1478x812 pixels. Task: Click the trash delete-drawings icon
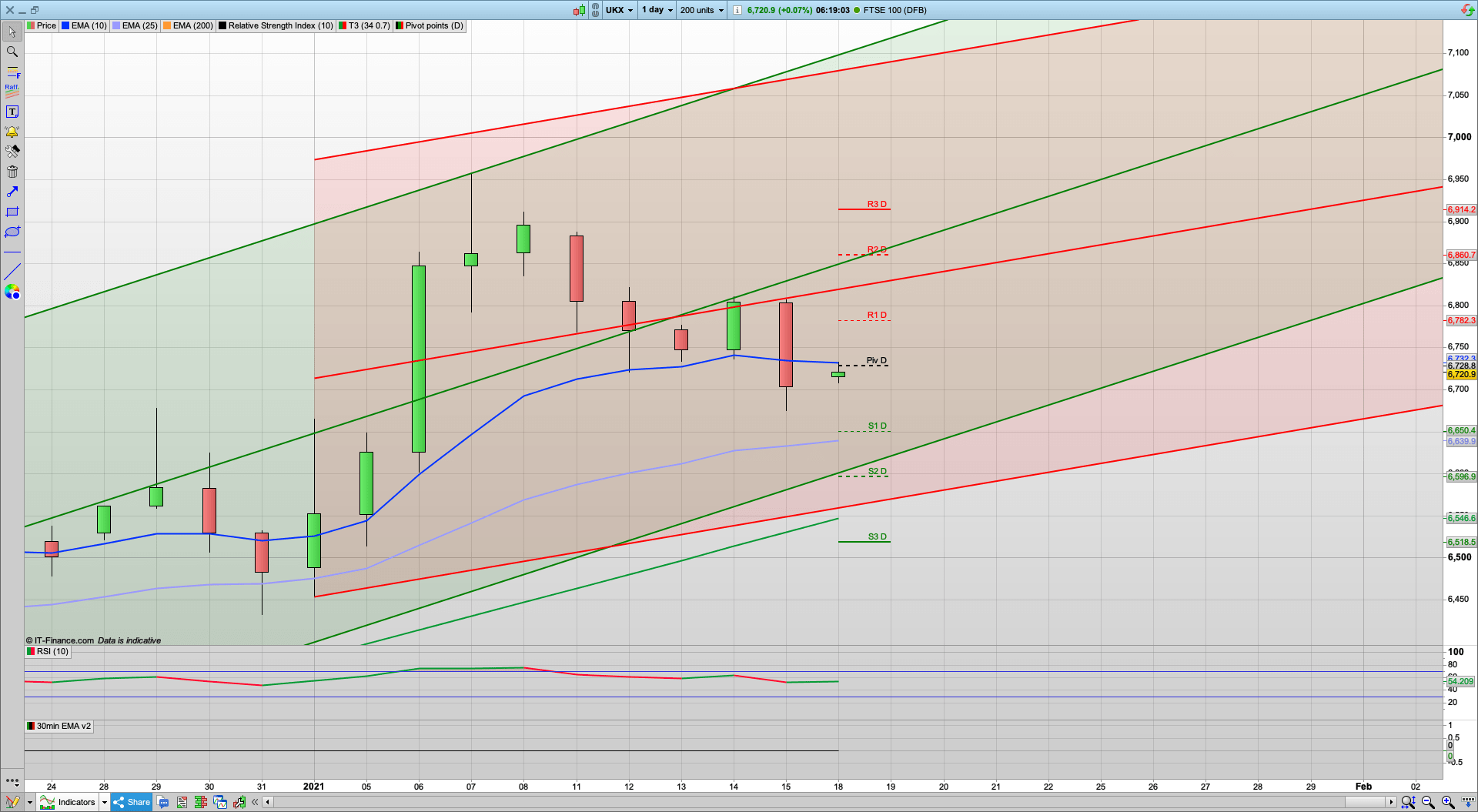coord(12,172)
